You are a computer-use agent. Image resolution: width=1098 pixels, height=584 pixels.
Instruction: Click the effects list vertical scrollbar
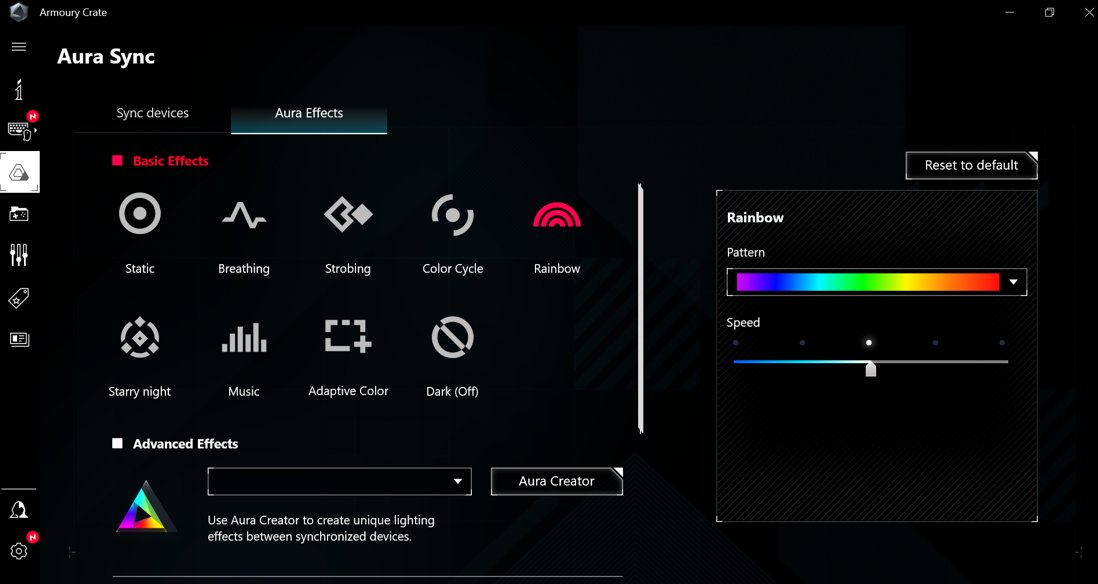click(x=640, y=308)
